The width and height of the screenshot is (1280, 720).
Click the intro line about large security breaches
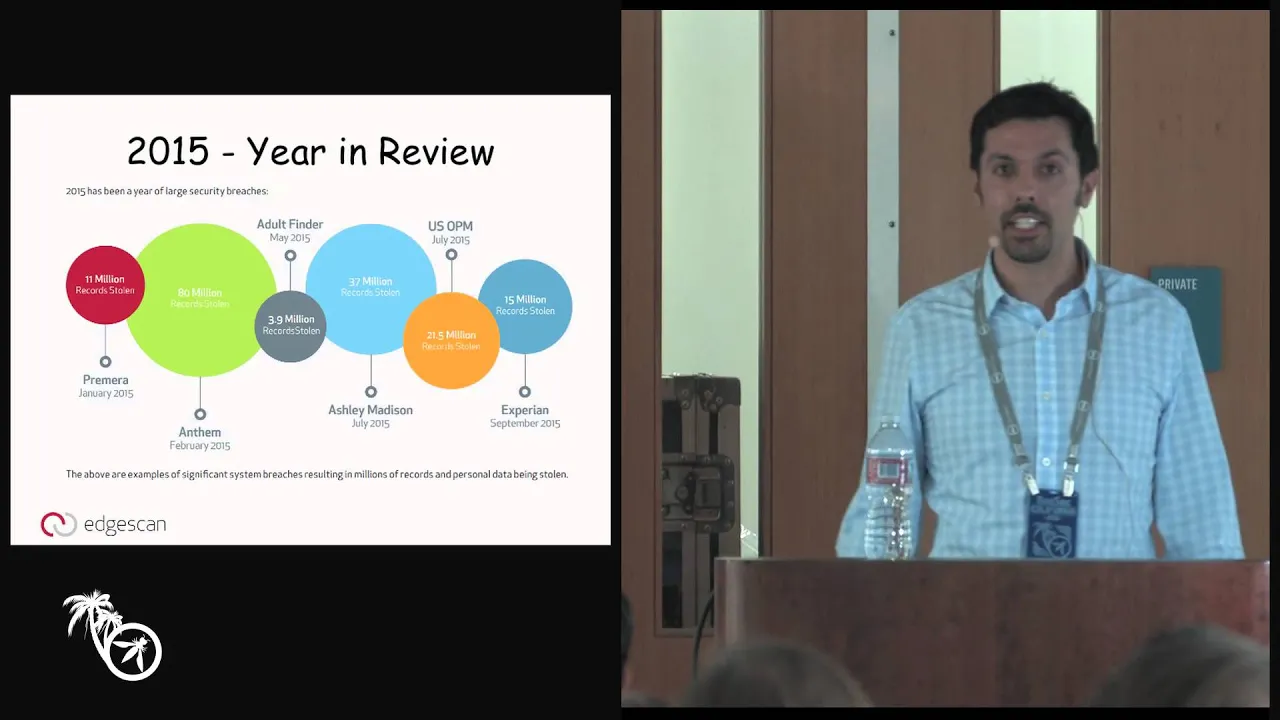point(167,191)
